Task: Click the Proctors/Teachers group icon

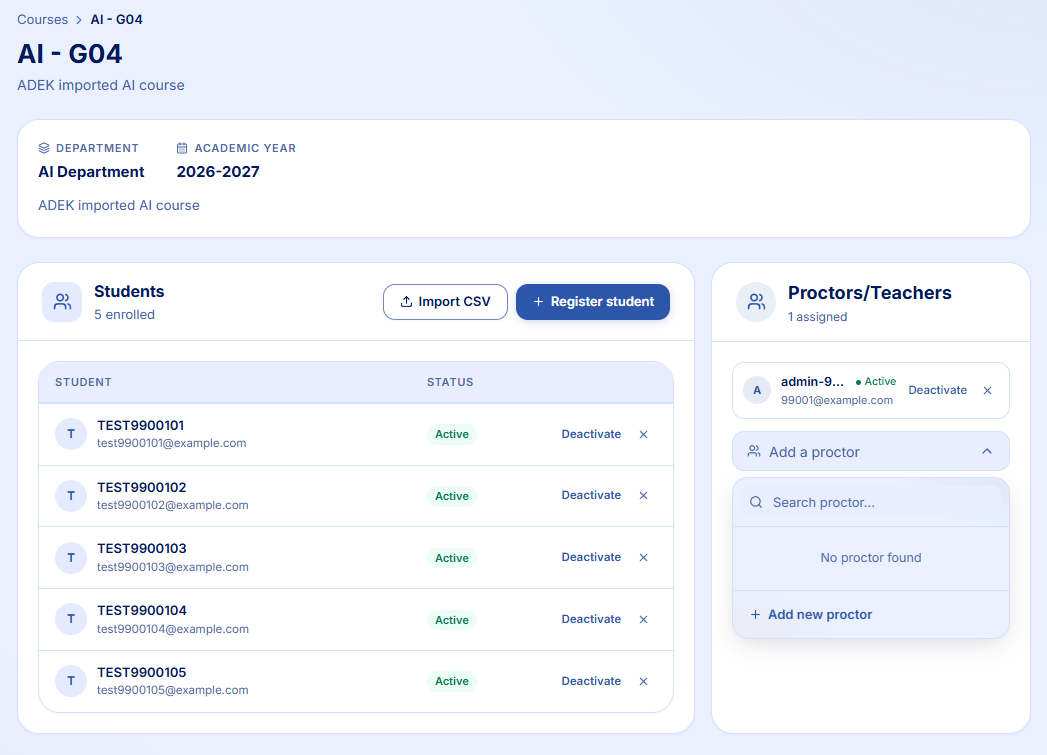Action: click(756, 302)
